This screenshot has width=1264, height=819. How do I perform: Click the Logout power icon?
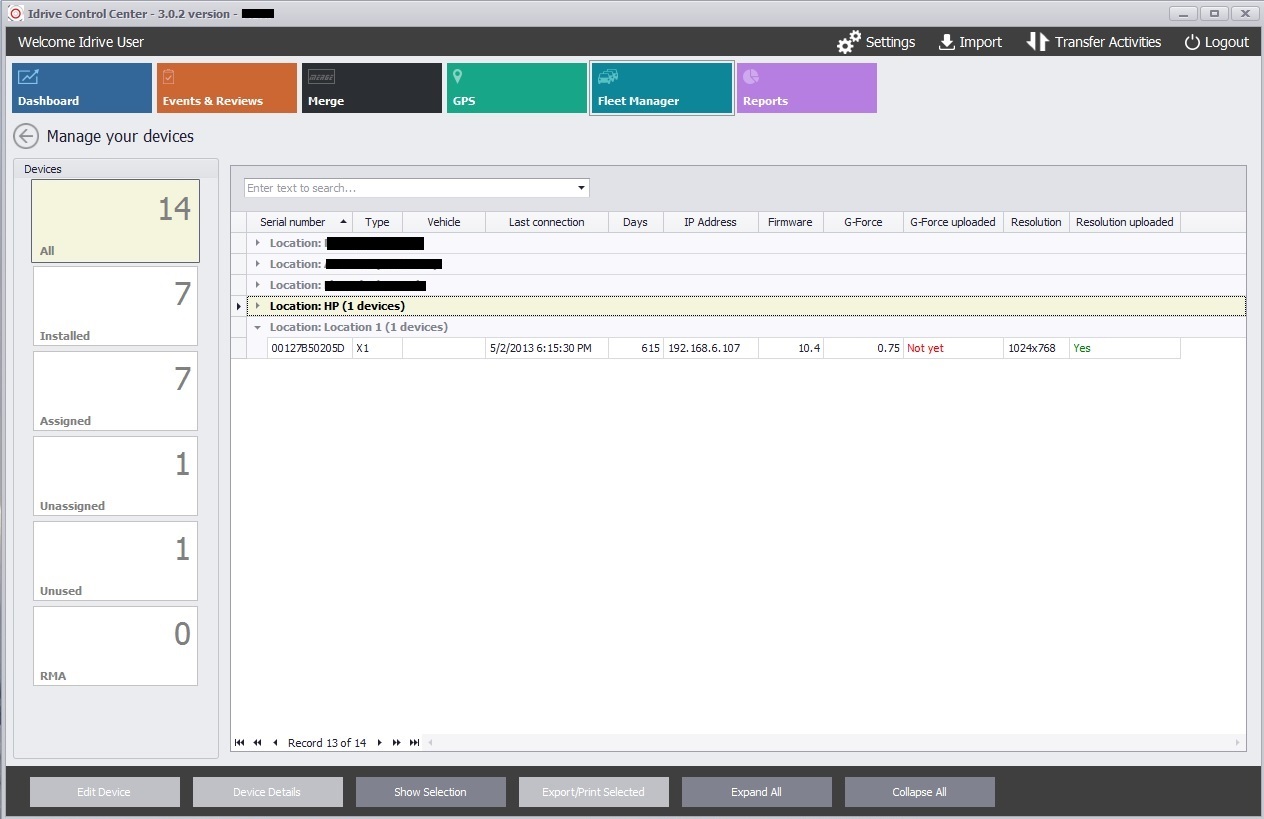pos(1192,42)
